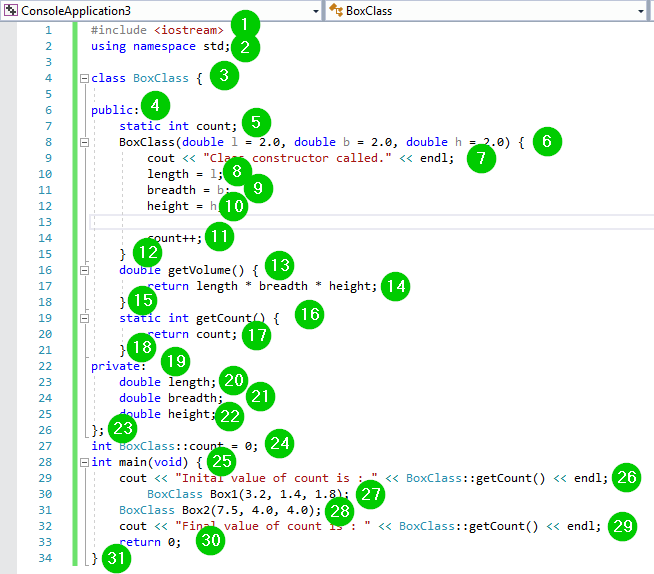This screenshot has width=654, height=574.
Task: Click the iostream include on line 1
Action: (x=188, y=30)
